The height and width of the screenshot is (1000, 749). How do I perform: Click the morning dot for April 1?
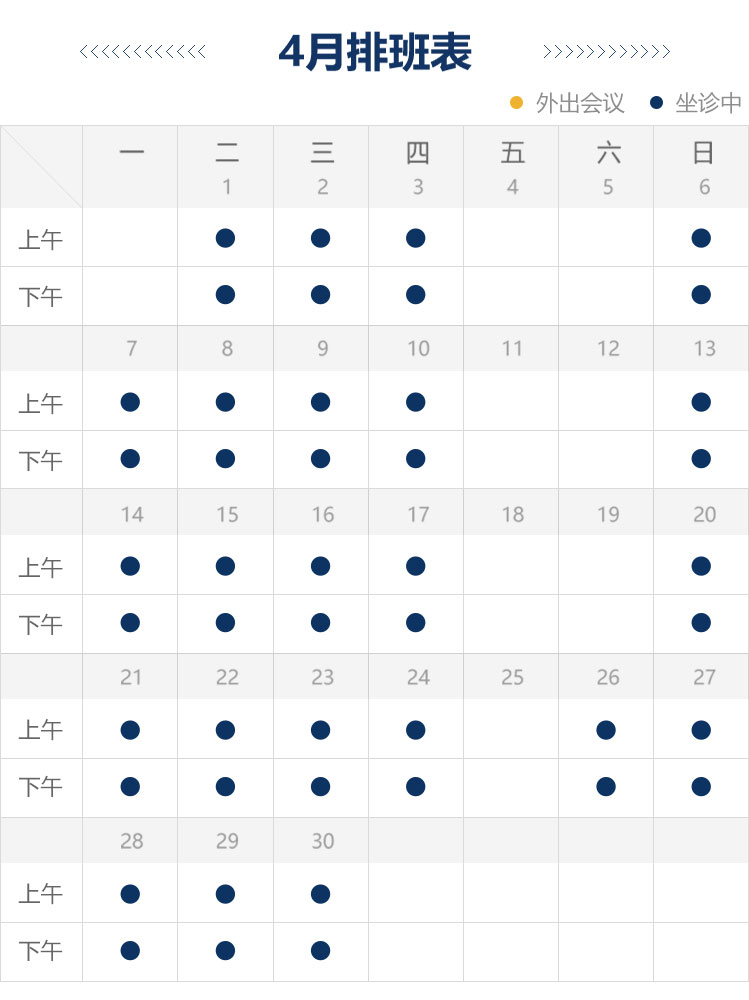[x=225, y=238]
